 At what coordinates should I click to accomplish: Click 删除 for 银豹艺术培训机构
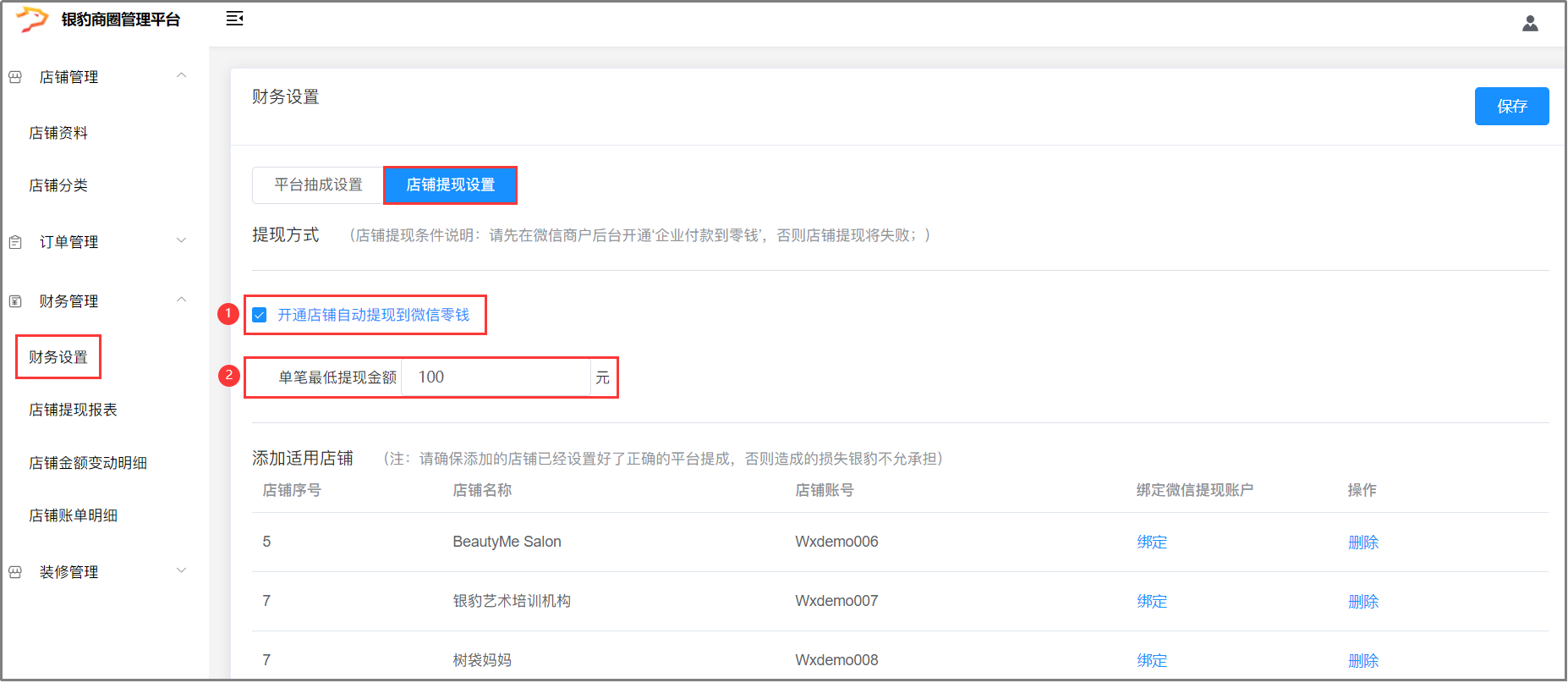[x=1362, y=601]
